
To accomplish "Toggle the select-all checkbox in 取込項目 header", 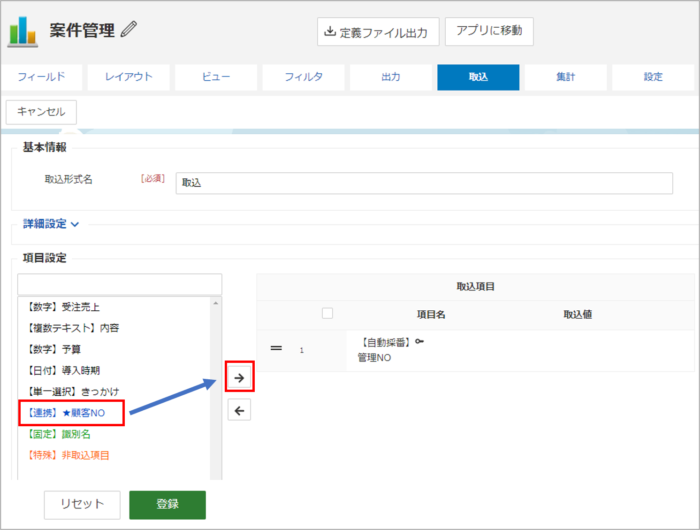I will coord(327,313).
